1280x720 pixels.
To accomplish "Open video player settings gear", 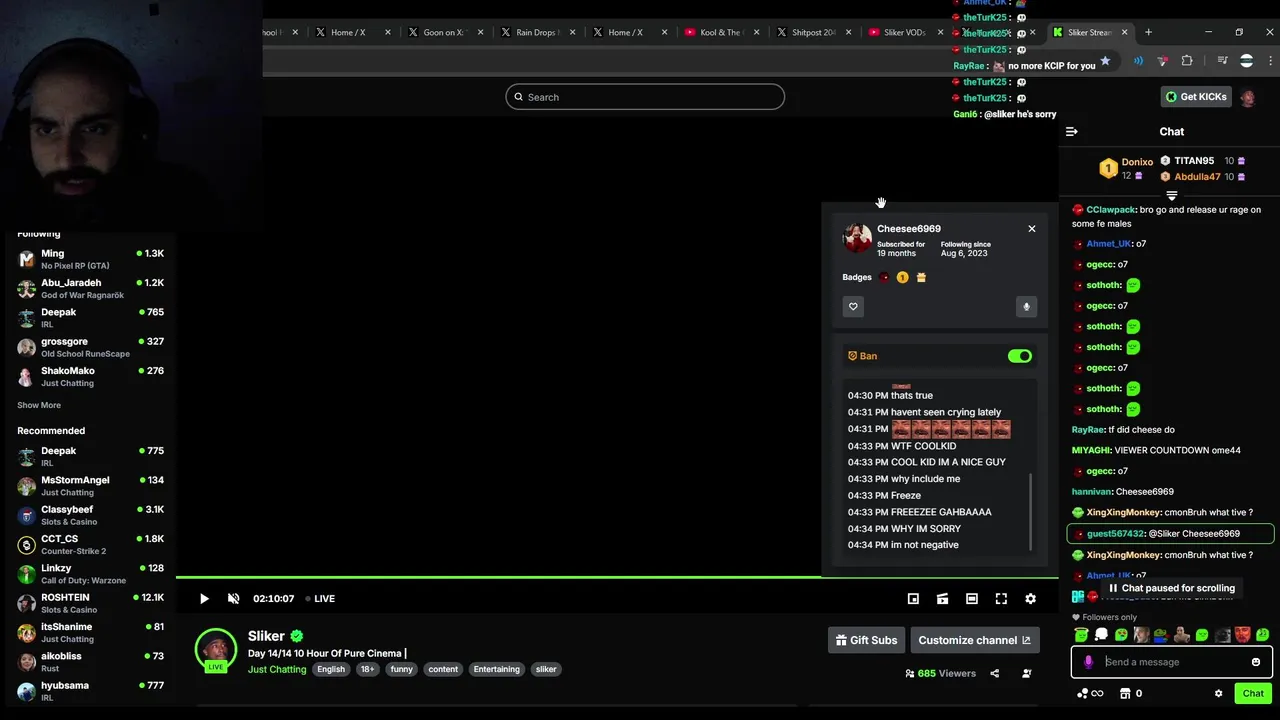I will [1030, 599].
